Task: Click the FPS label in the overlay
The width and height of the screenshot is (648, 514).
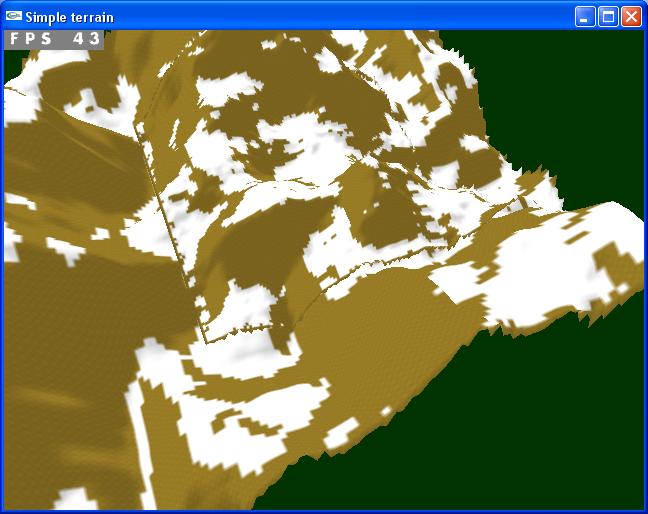Action: point(31,39)
